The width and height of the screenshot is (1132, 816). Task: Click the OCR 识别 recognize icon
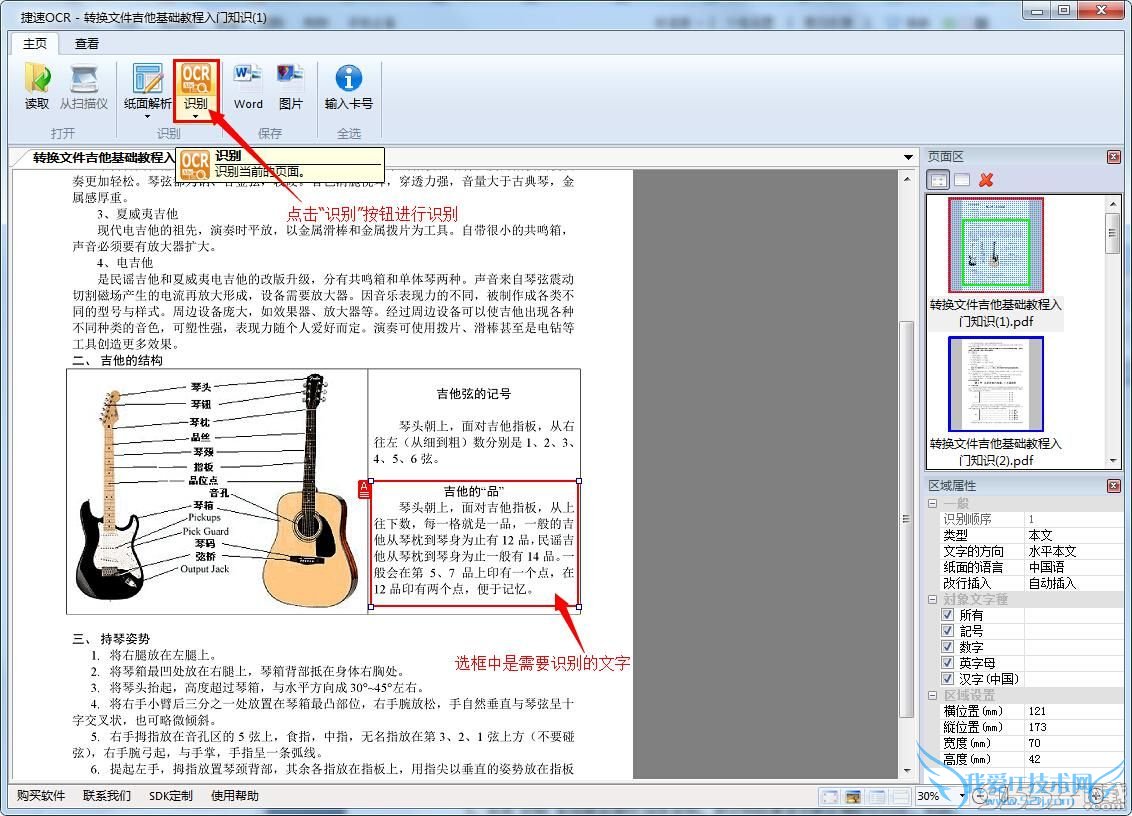(195, 79)
